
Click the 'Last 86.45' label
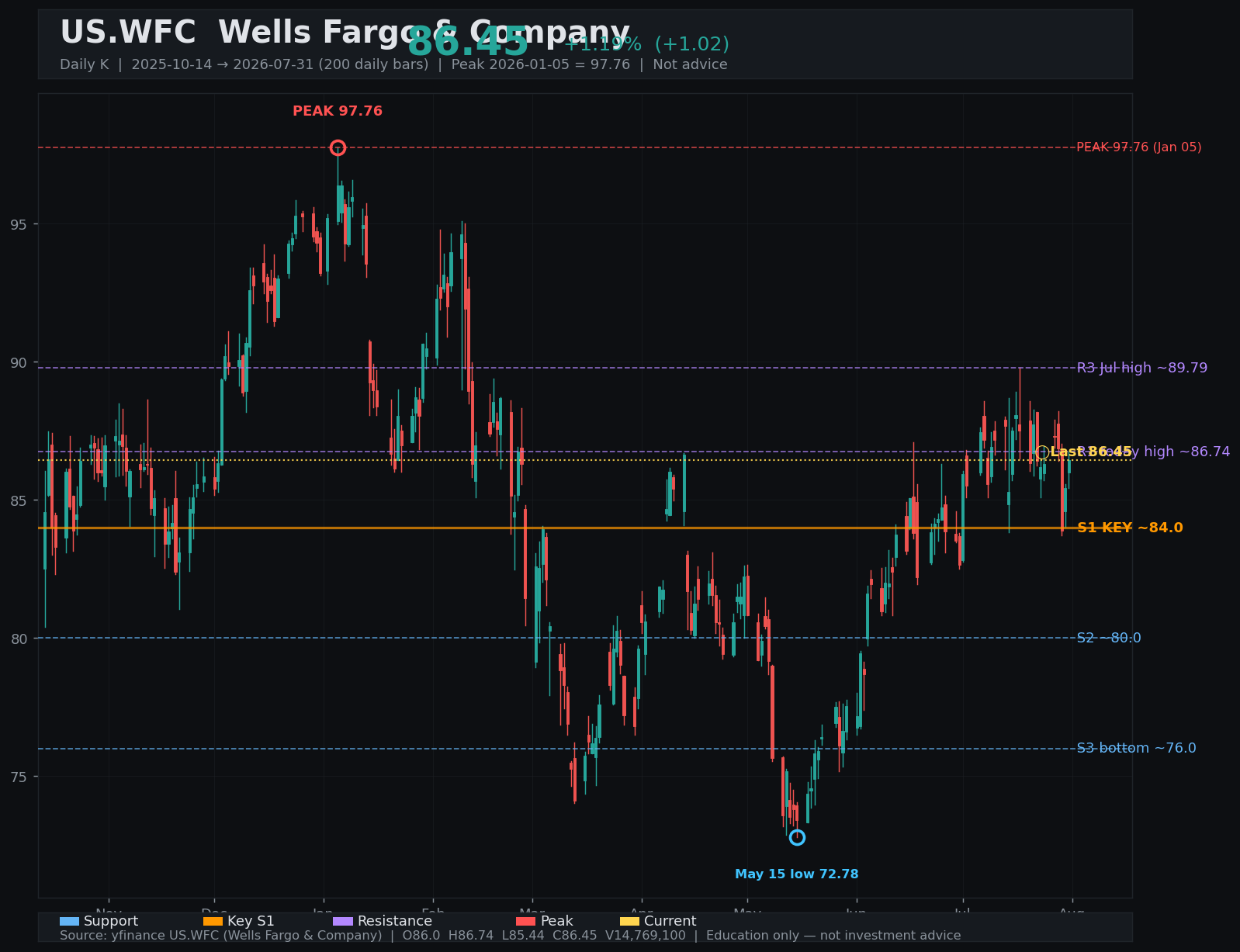pos(1091,452)
